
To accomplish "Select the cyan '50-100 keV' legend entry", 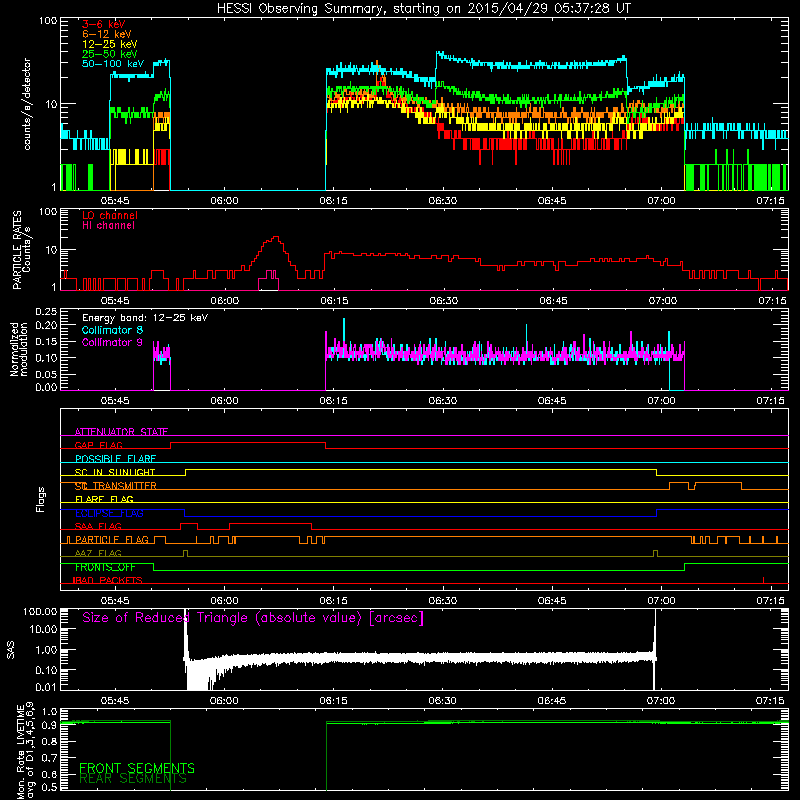I will click(112, 64).
